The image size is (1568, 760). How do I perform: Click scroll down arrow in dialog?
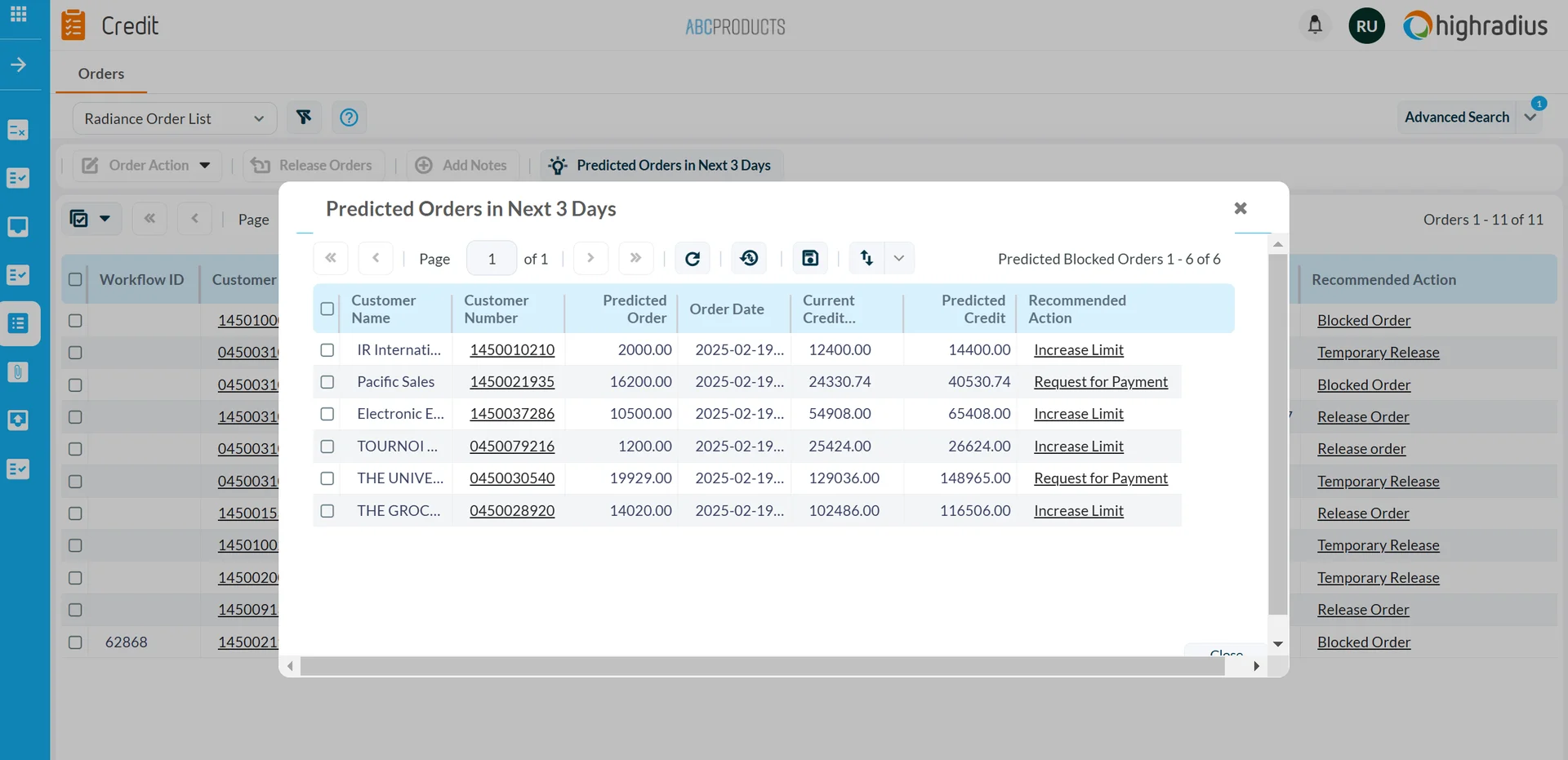(x=1278, y=644)
